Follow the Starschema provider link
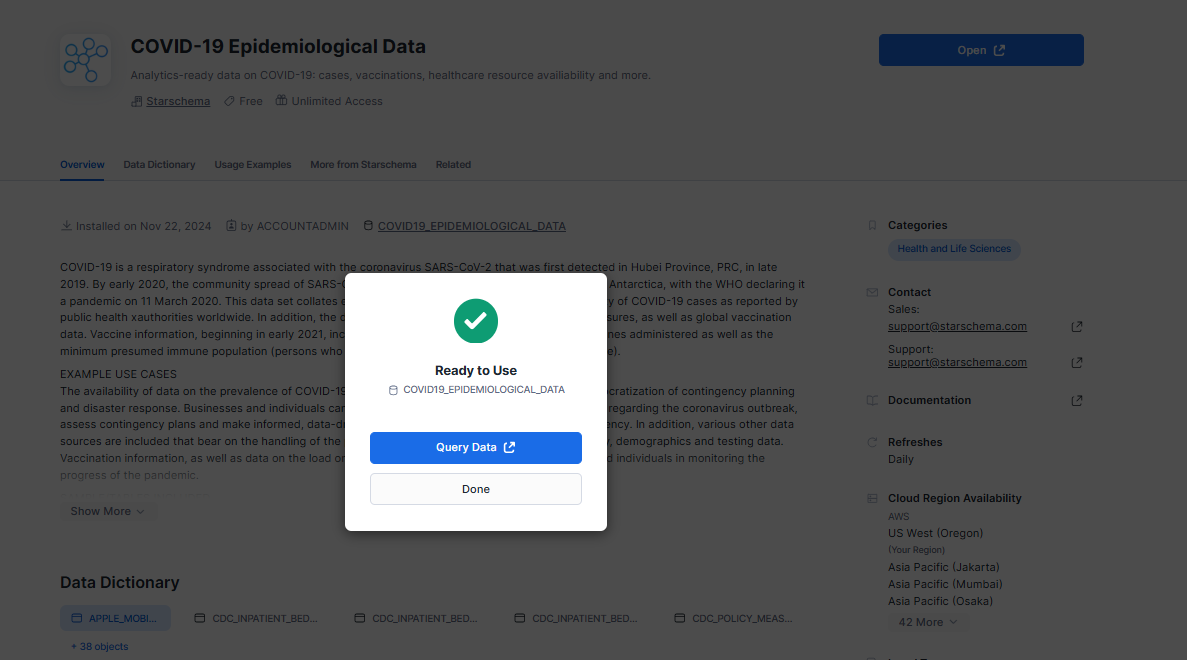This screenshot has width=1187, height=660. coord(178,101)
